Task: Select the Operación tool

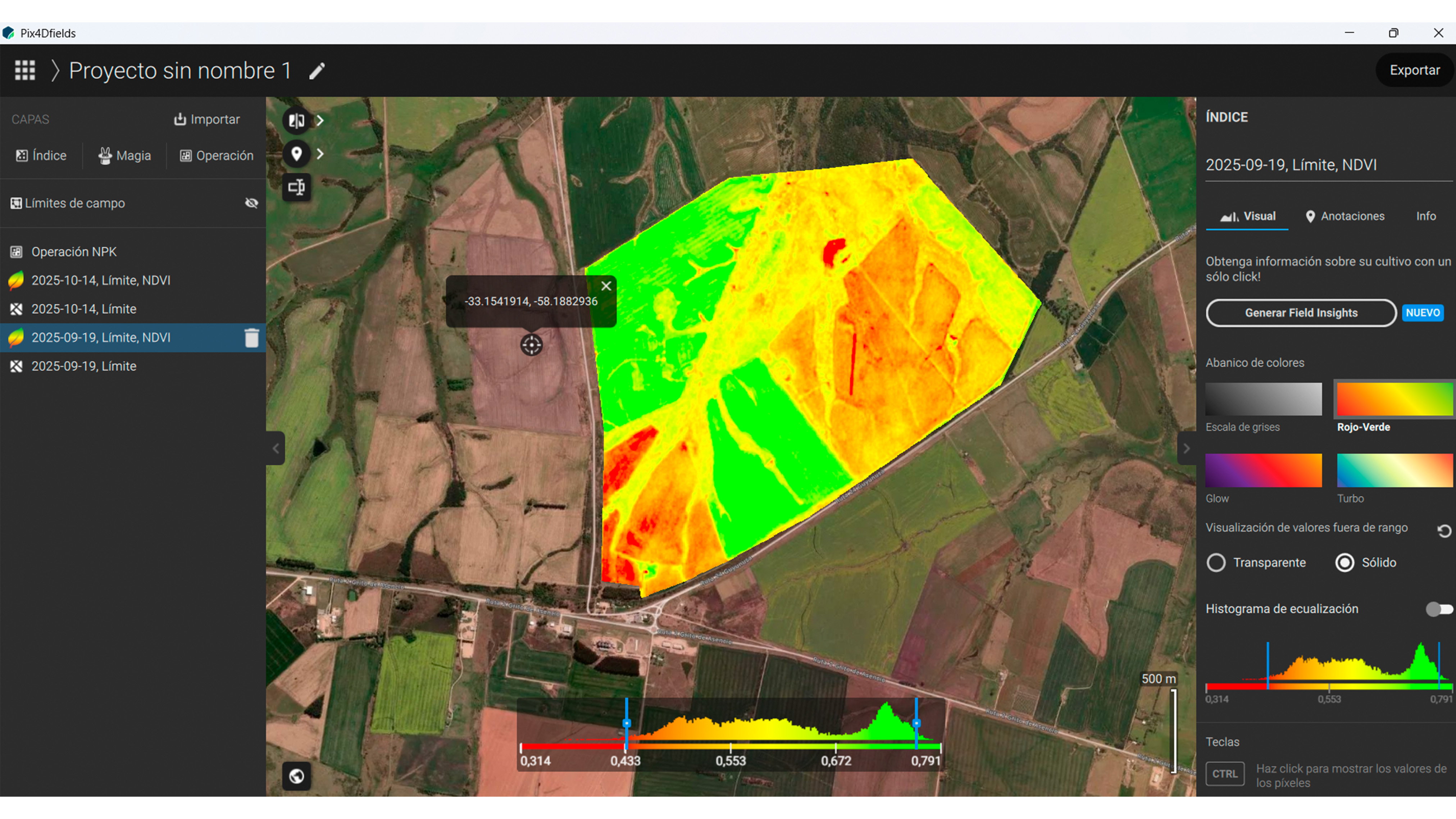Action: [217, 155]
